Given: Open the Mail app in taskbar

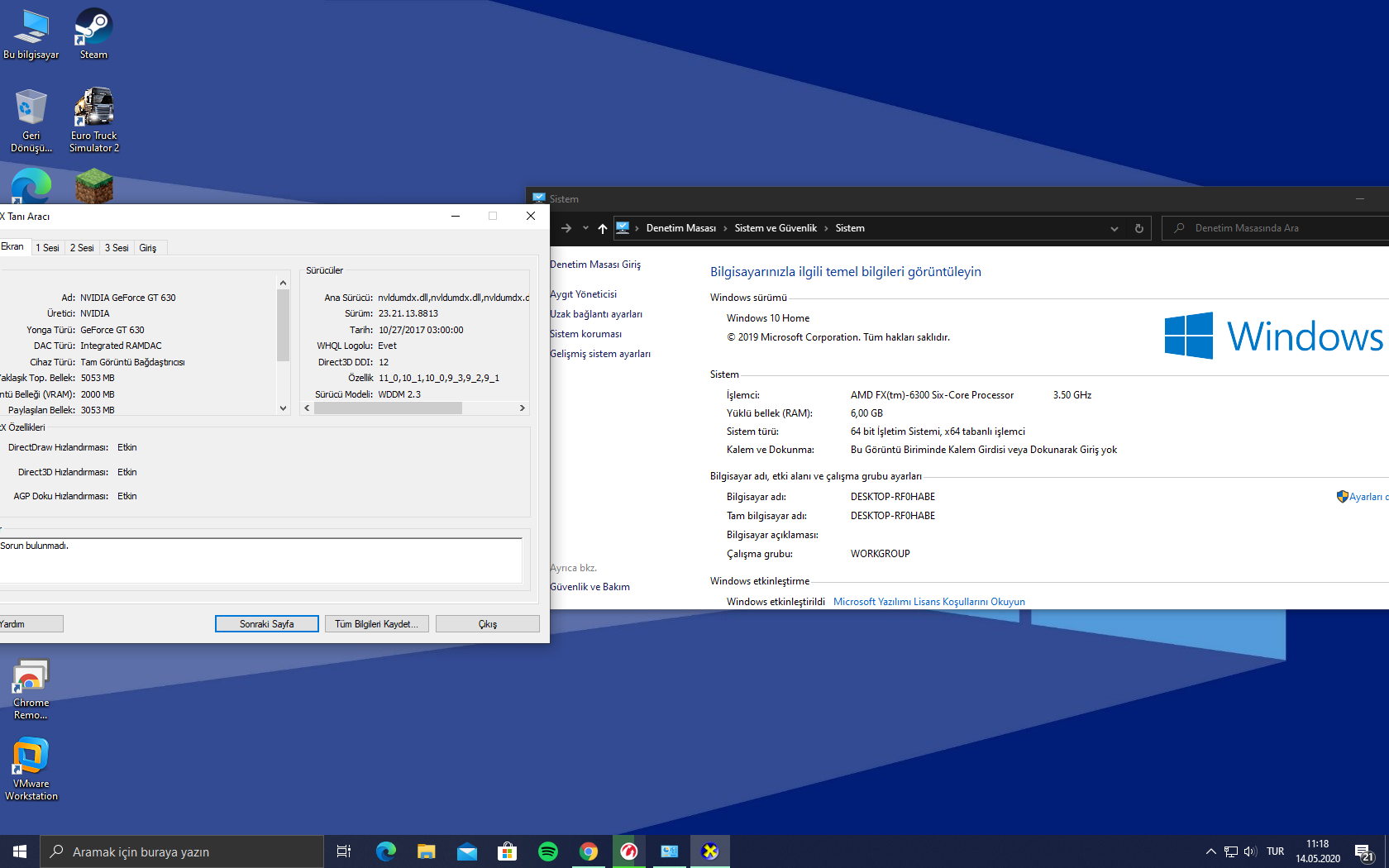Looking at the screenshot, I should [x=466, y=851].
